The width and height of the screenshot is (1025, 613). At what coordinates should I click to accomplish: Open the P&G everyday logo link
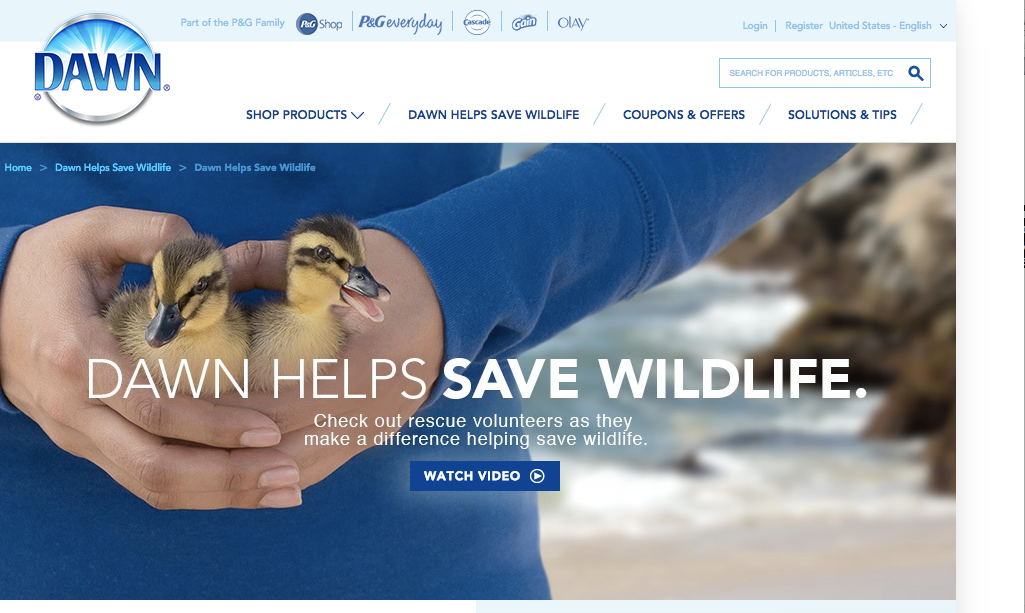[x=400, y=24]
